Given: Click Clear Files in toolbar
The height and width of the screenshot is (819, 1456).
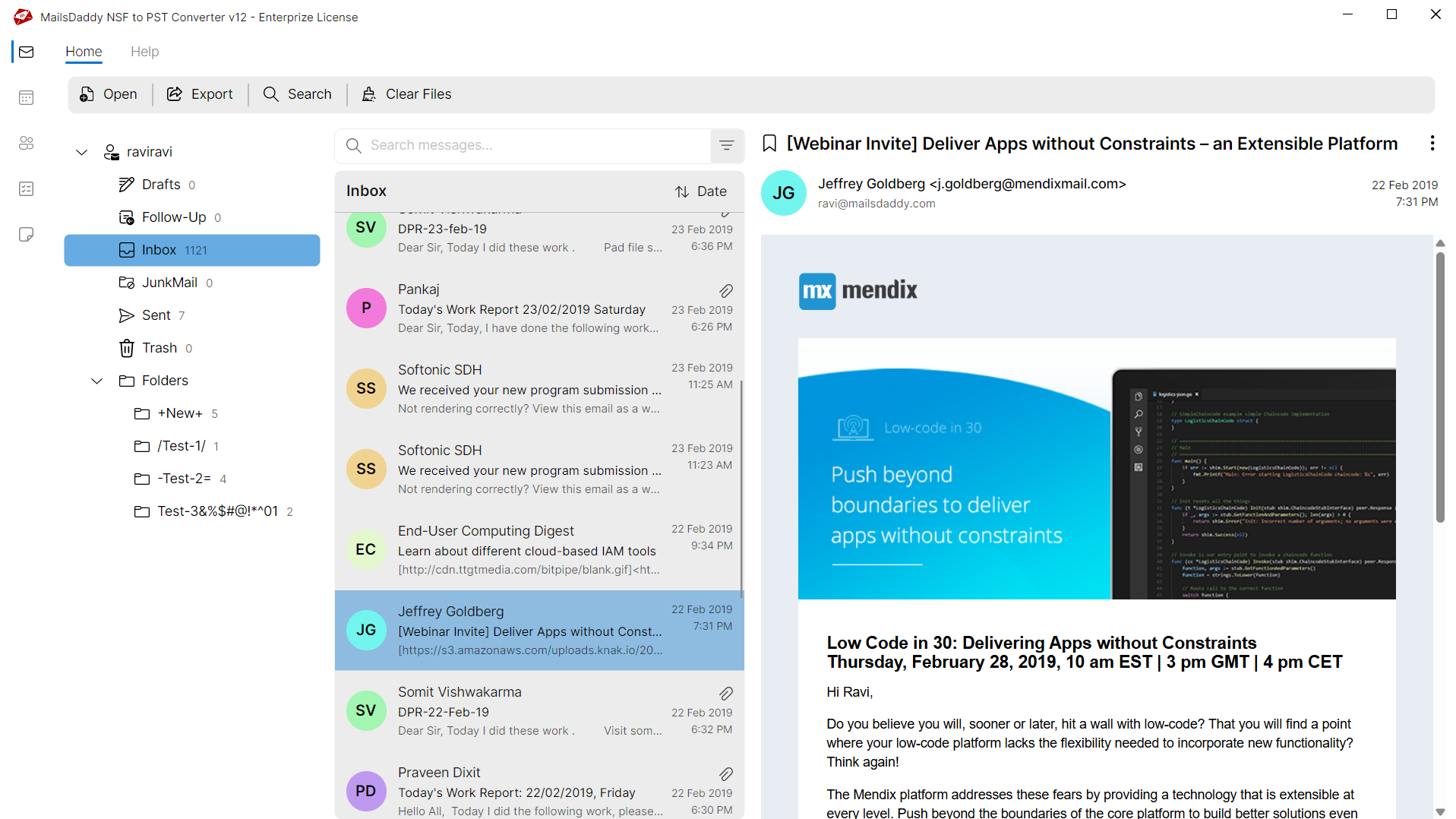Looking at the screenshot, I should click(x=406, y=94).
